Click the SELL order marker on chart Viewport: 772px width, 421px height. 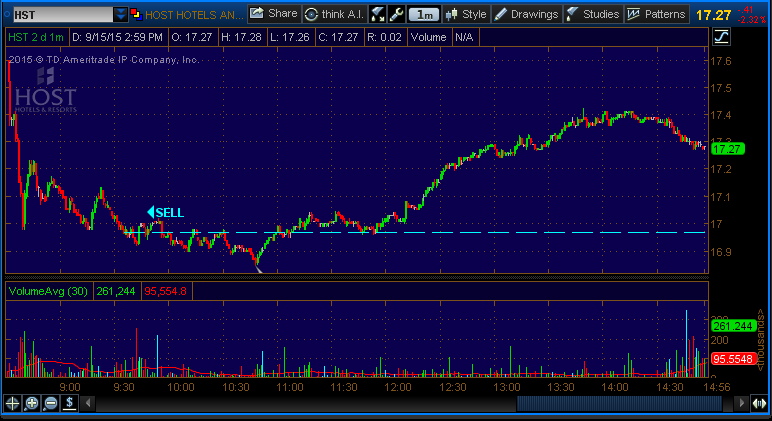tap(165, 213)
